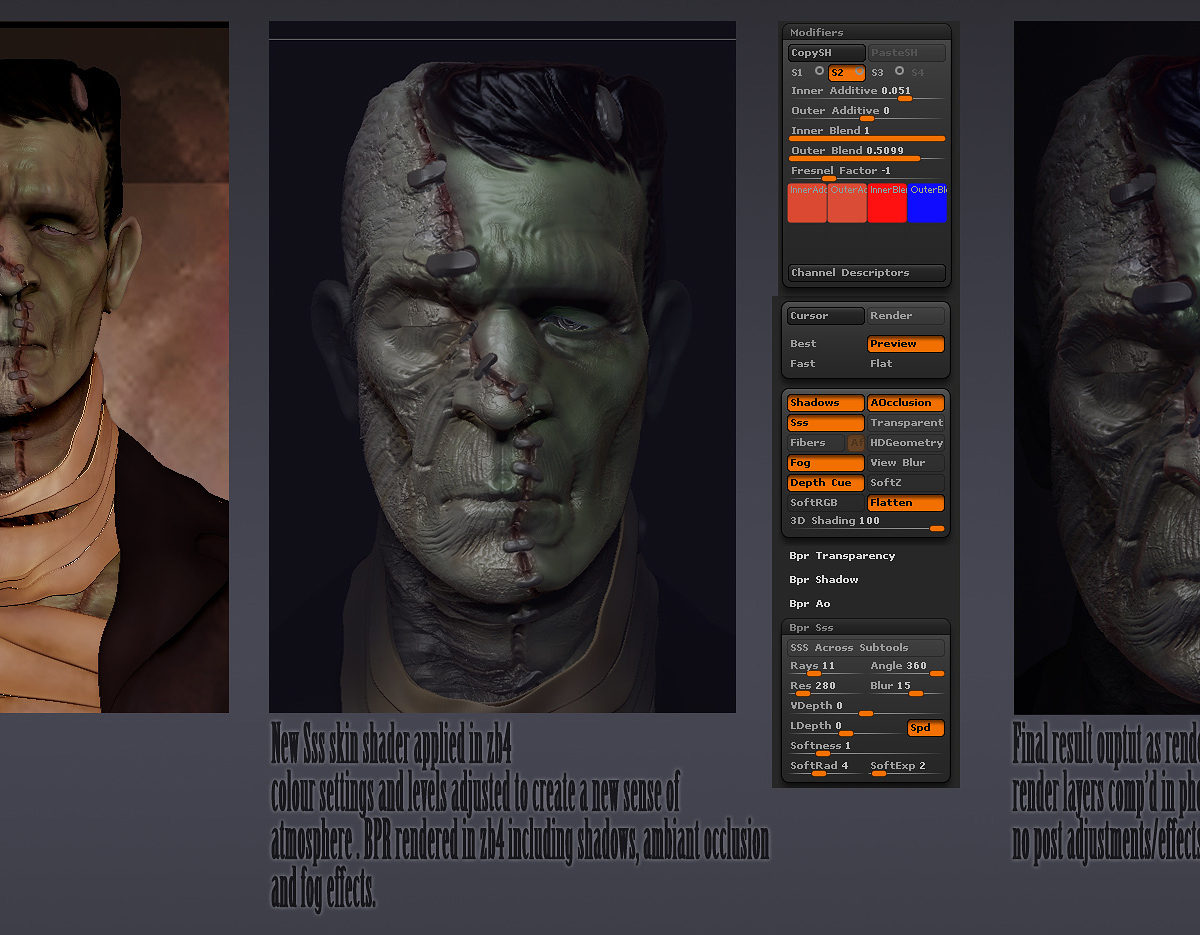Adjust the 3D Shading slider
1200x935 pixels.
coord(866,523)
